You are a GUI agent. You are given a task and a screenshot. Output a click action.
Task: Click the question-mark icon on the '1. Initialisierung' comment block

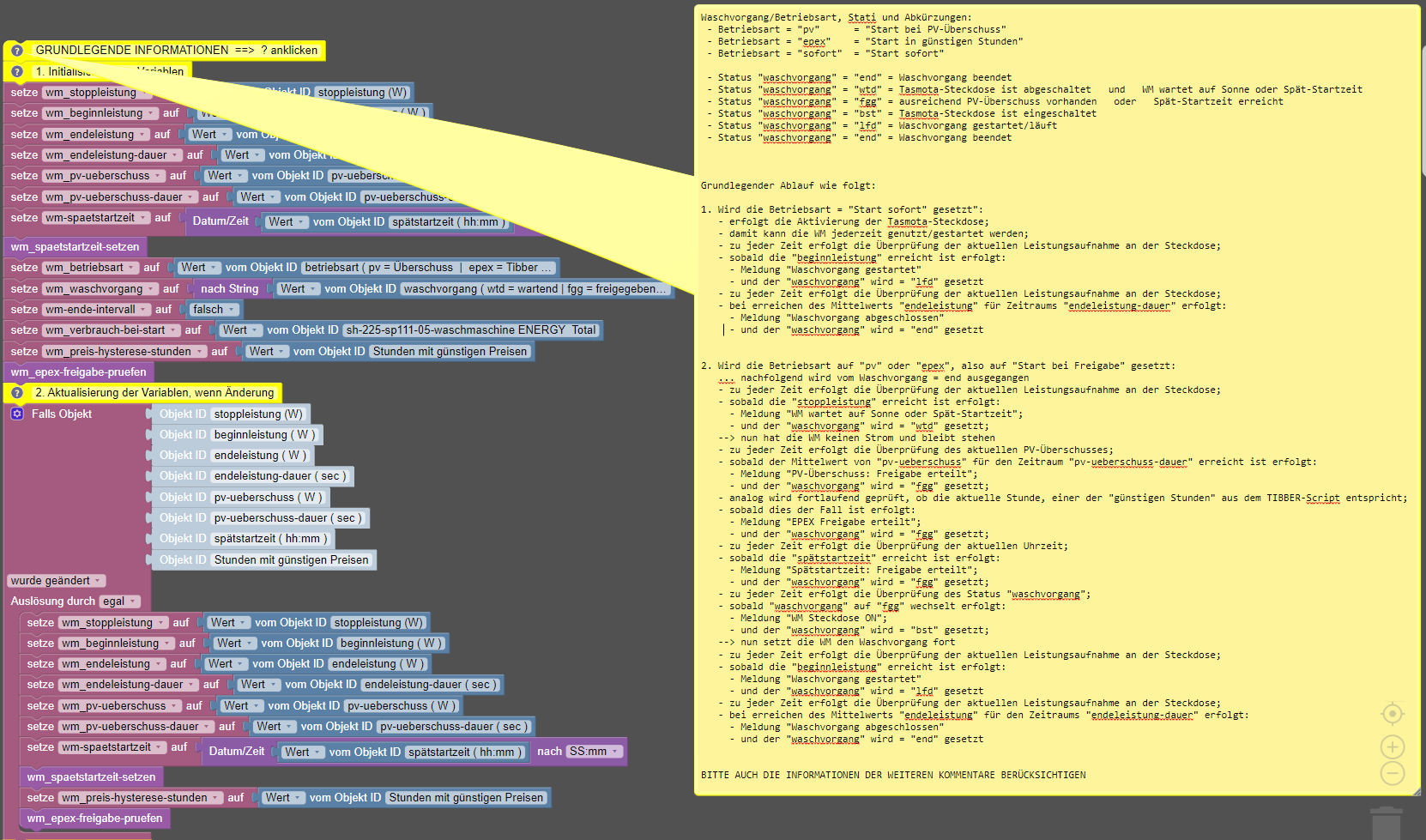pyautogui.click(x=17, y=72)
